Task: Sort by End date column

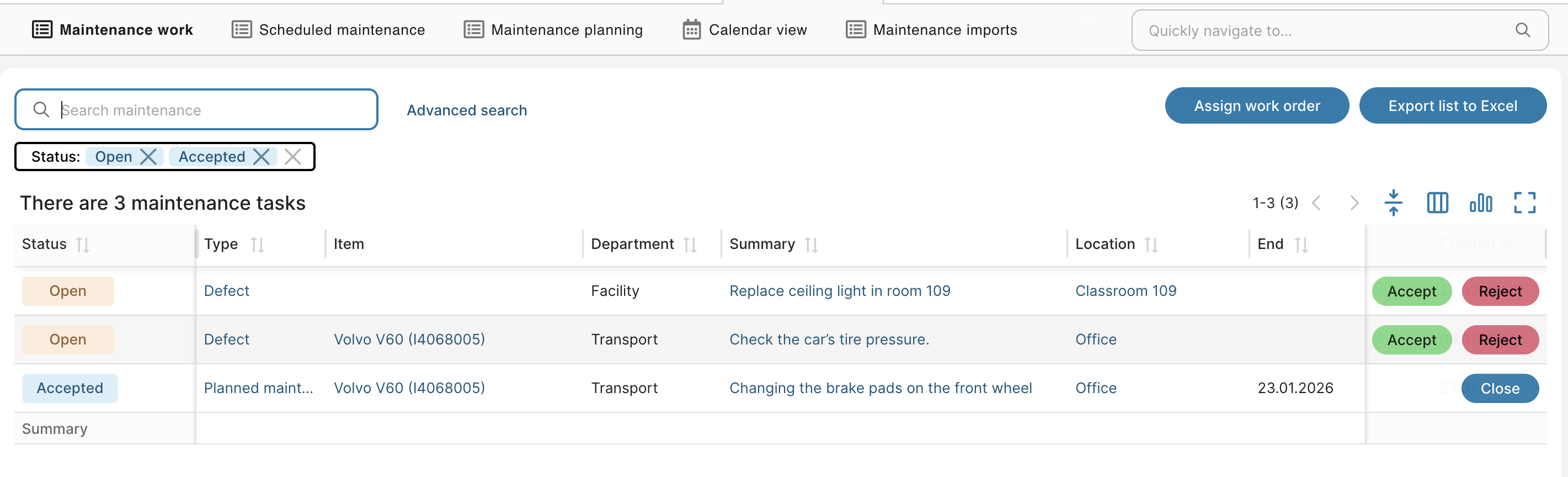Action: coord(1302,245)
